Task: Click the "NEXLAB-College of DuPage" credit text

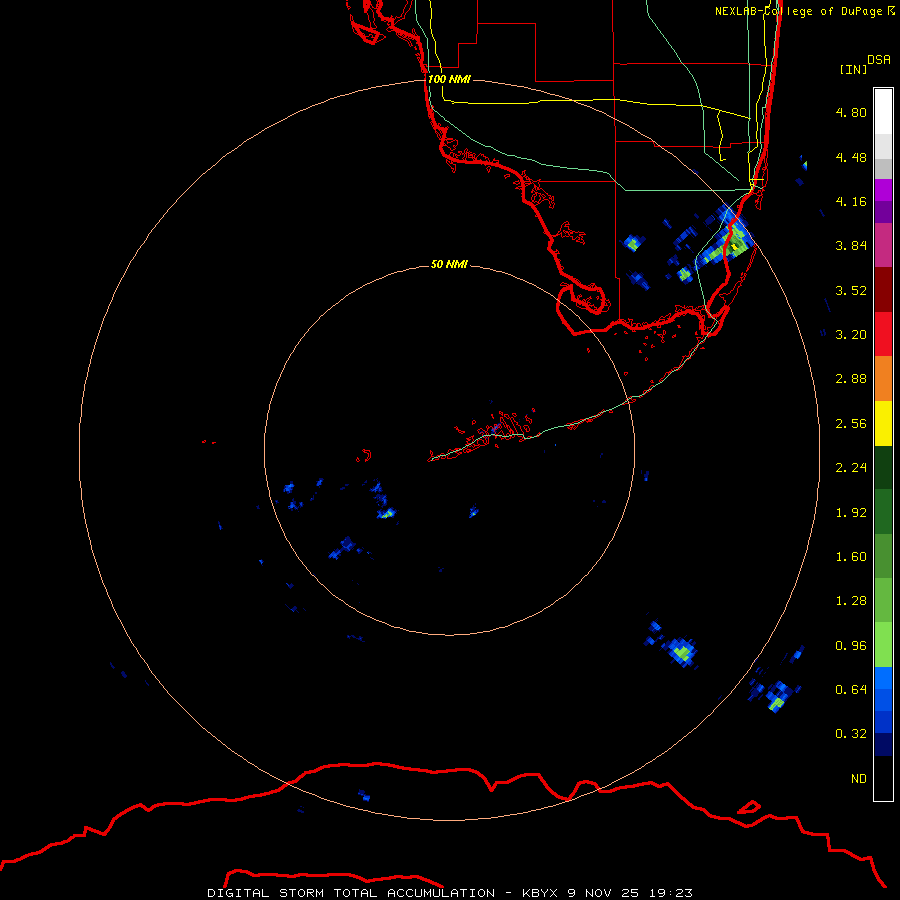Action: (x=798, y=11)
